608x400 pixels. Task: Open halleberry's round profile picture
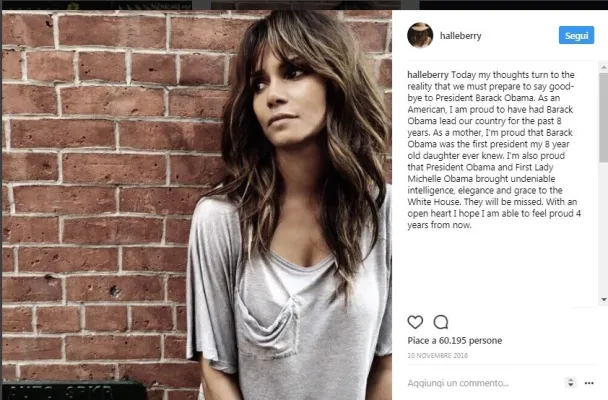420,35
